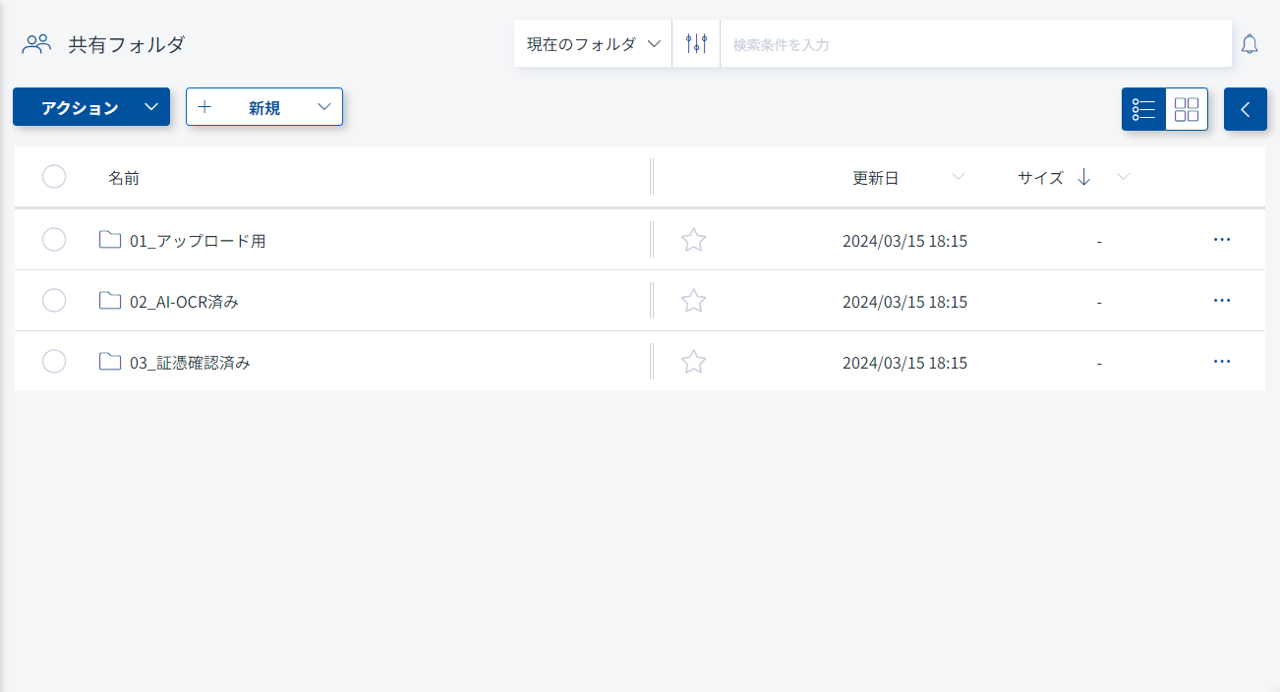Image resolution: width=1280 pixels, height=692 pixels.
Task: Select all items with header checkbox
Action: tap(54, 177)
